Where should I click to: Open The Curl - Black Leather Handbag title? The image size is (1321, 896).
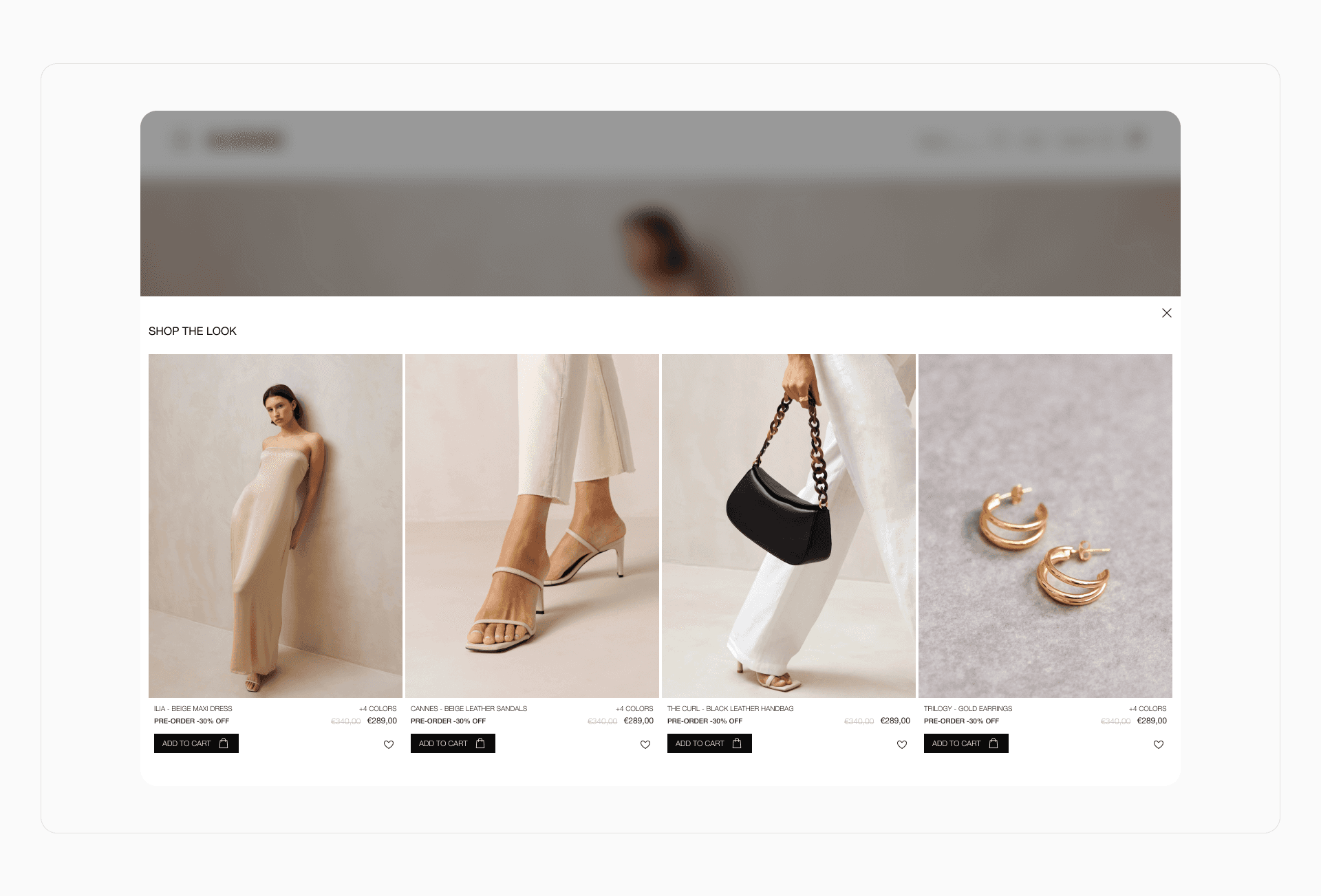[730, 708]
